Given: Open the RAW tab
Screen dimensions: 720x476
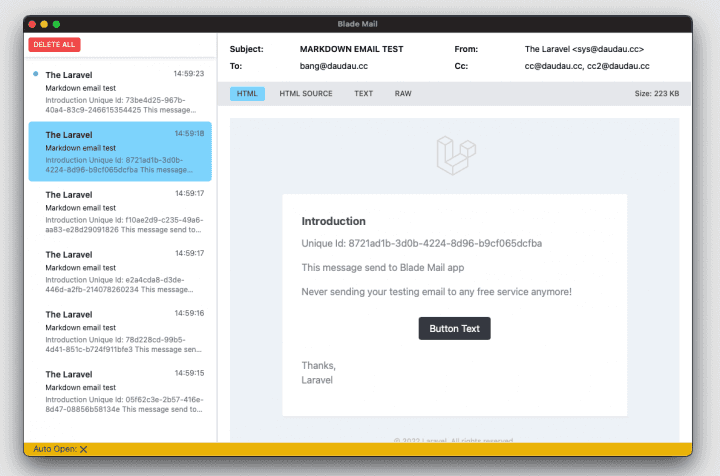Looking at the screenshot, I should 403,94.
